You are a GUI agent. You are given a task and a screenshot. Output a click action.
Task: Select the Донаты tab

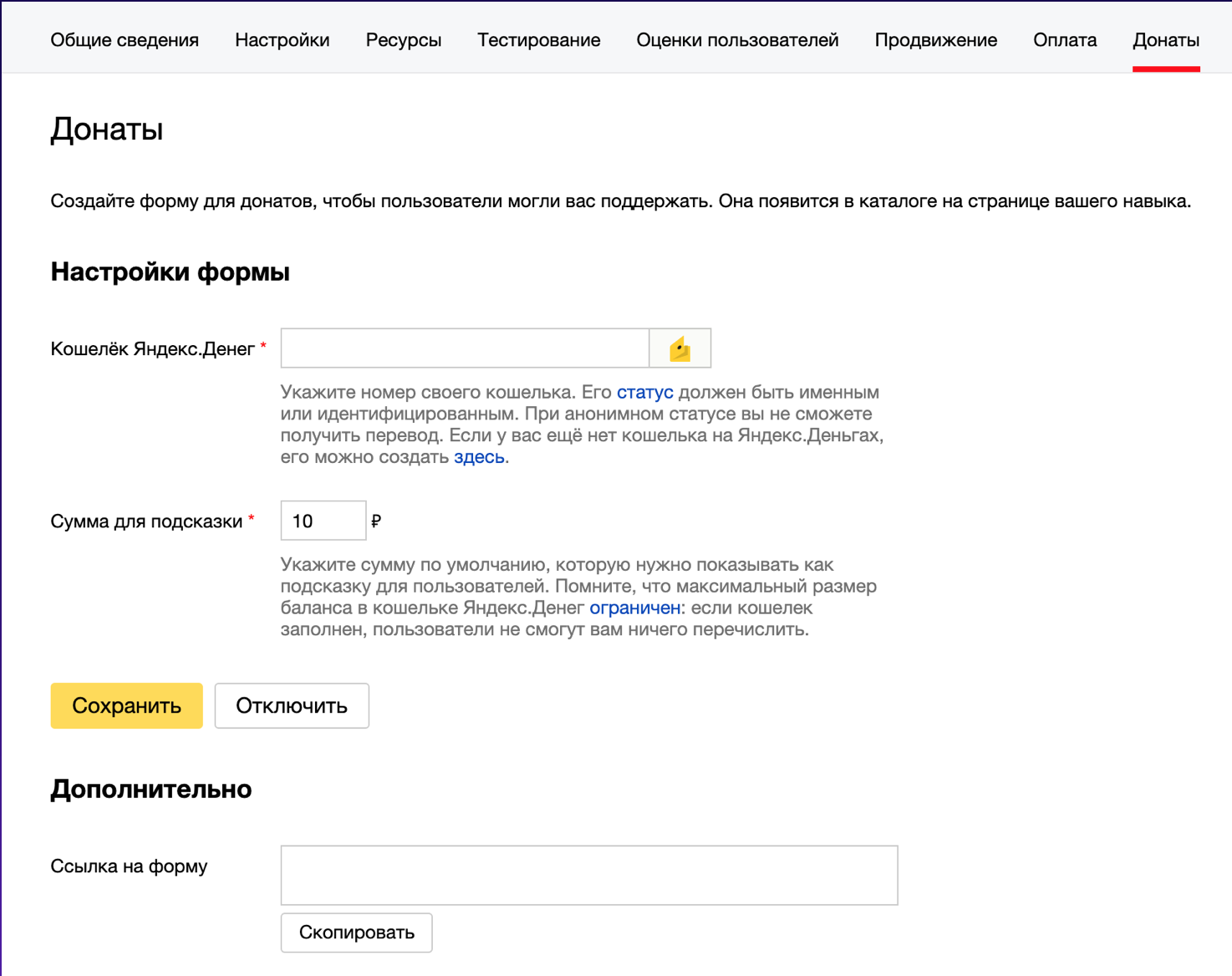tap(1166, 40)
